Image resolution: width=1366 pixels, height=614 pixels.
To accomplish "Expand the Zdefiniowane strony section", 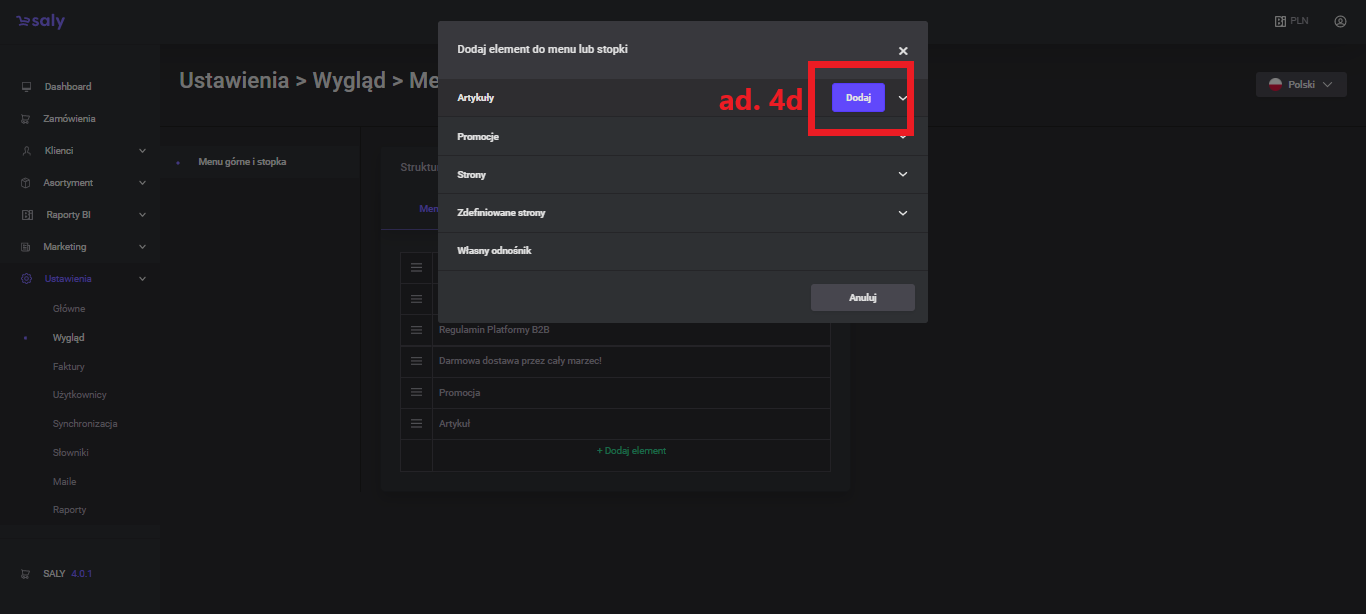I will [x=902, y=213].
